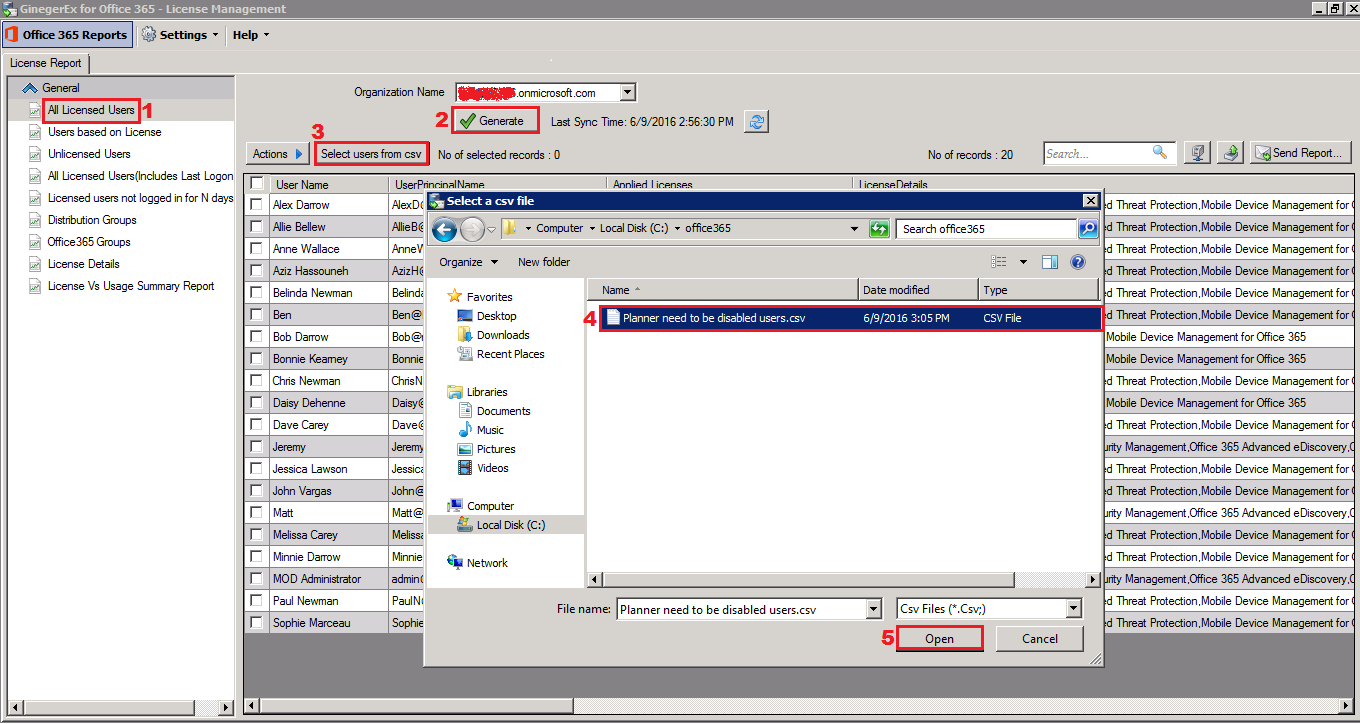Click the Desktop icon under Favorites
Image resolution: width=1360 pixels, height=724 pixels.
464,316
